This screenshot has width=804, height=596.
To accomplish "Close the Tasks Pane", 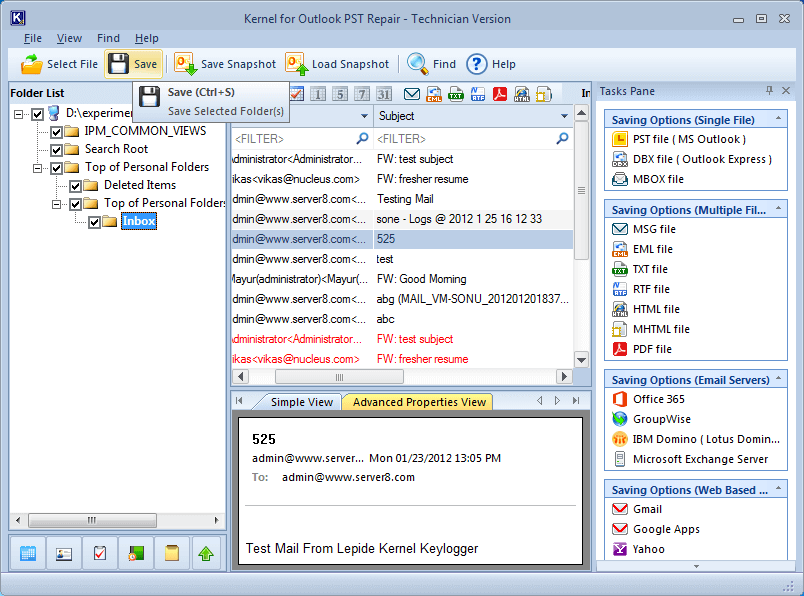I will click(x=786, y=90).
